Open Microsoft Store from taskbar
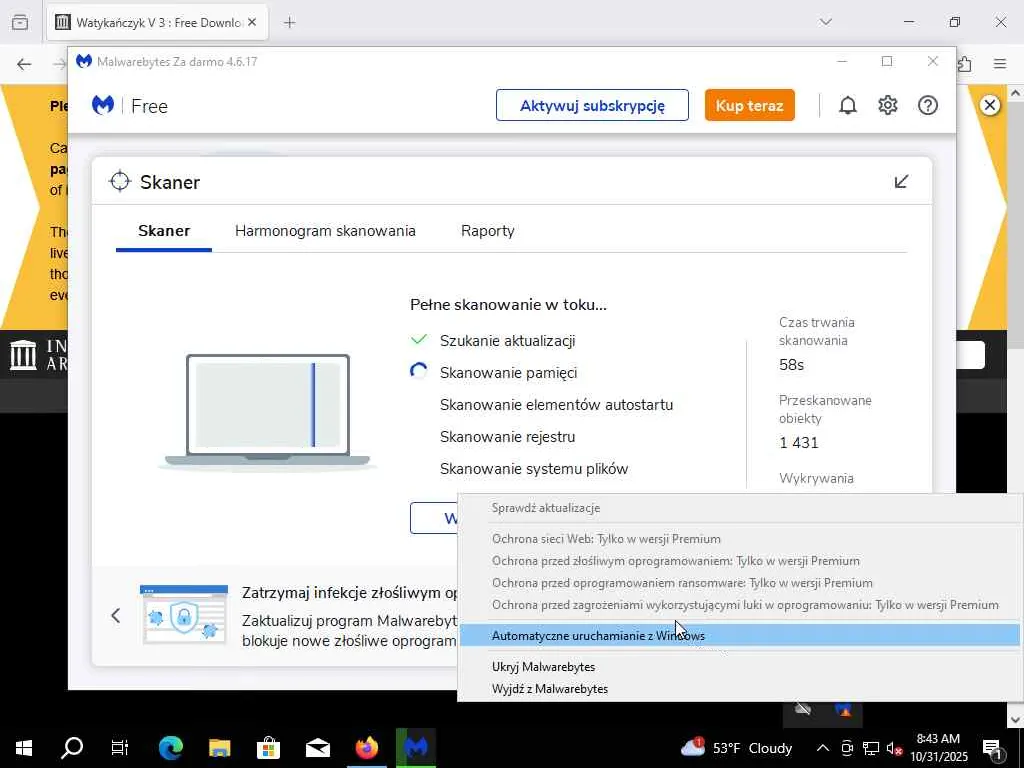1024x768 pixels. click(x=268, y=748)
